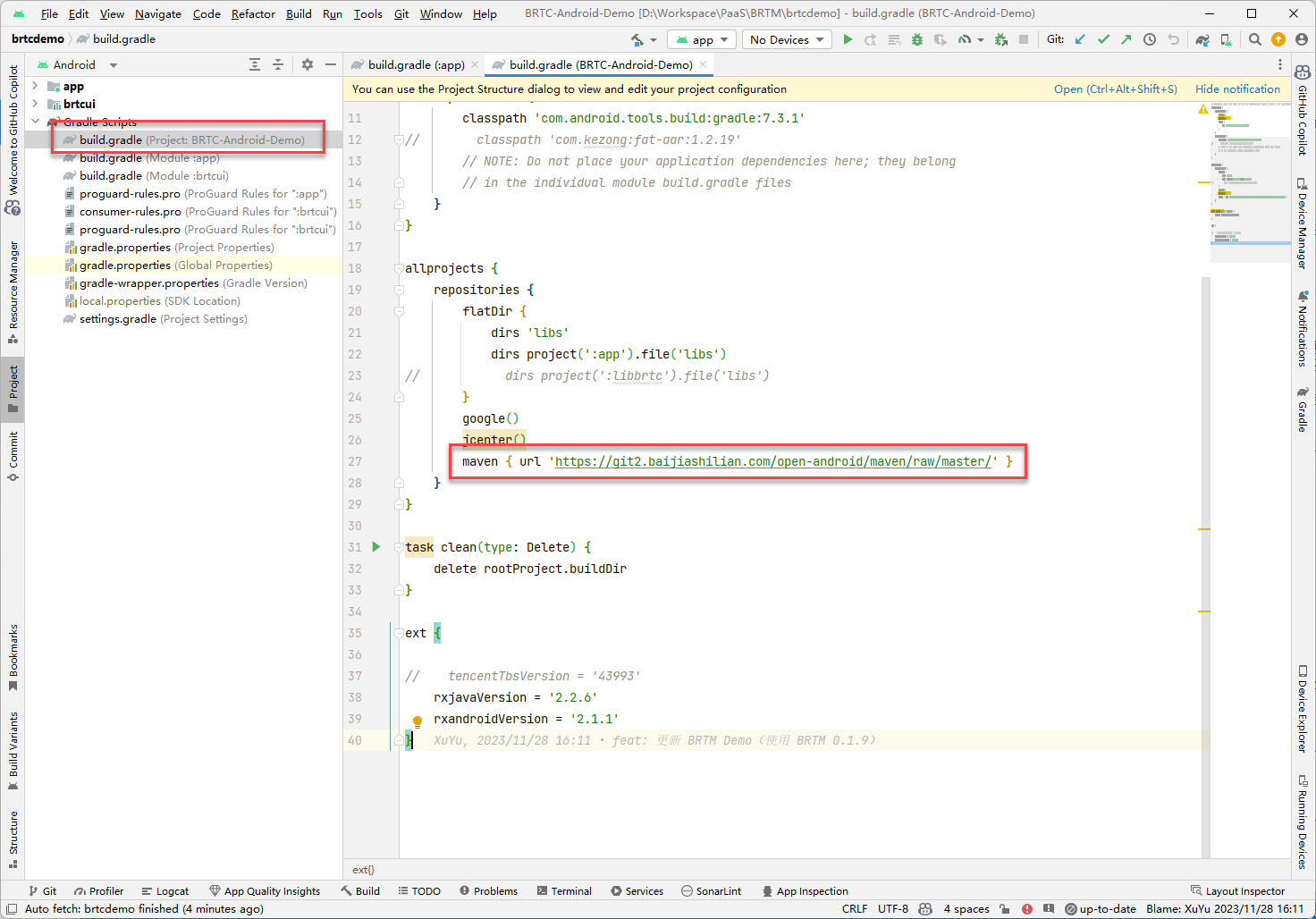
Task: Click the Search Everywhere magnifier icon
Action: coord(1254,39)
